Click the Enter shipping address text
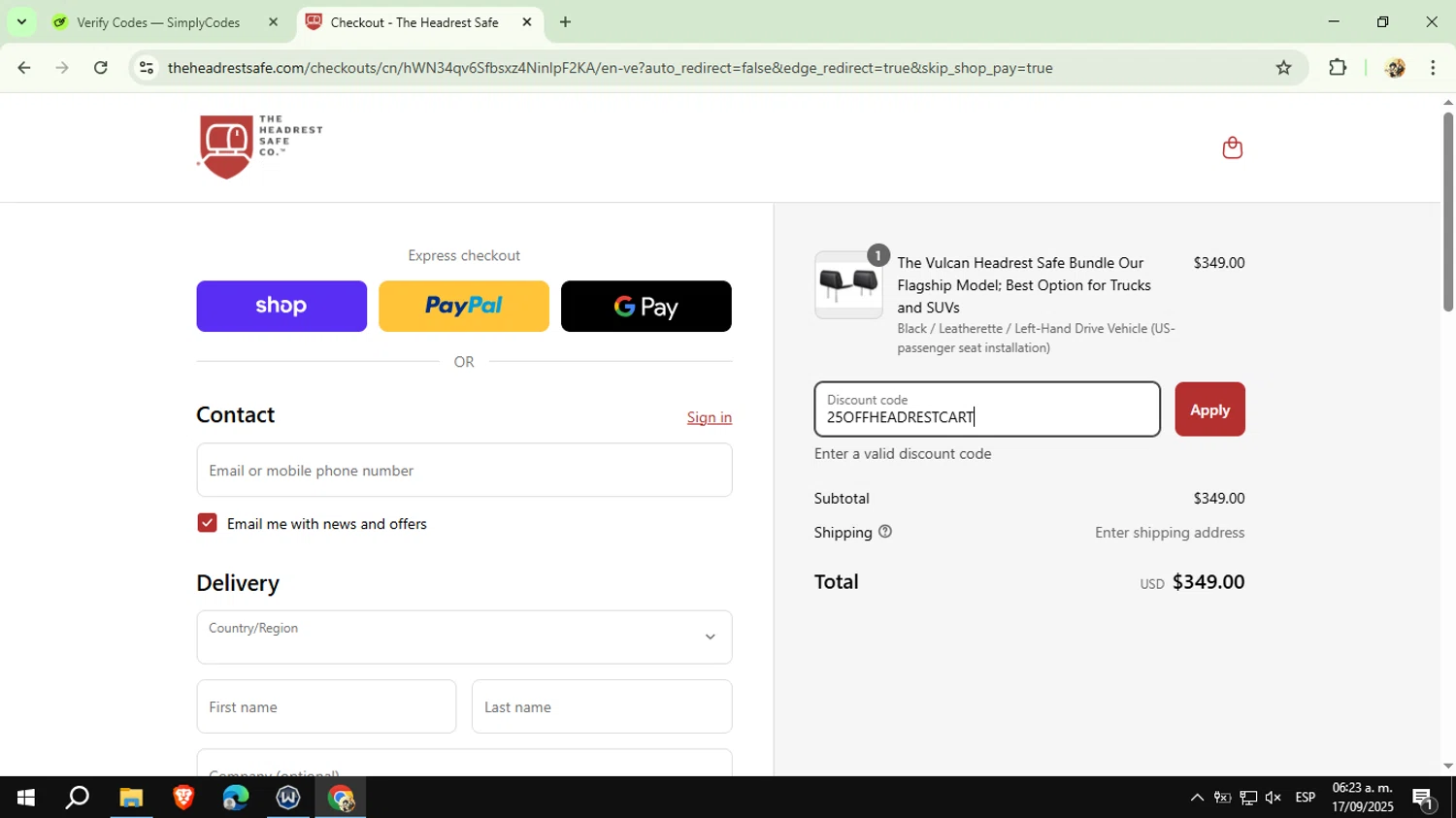This screenshot has width=1456, height=818. 1170,532
